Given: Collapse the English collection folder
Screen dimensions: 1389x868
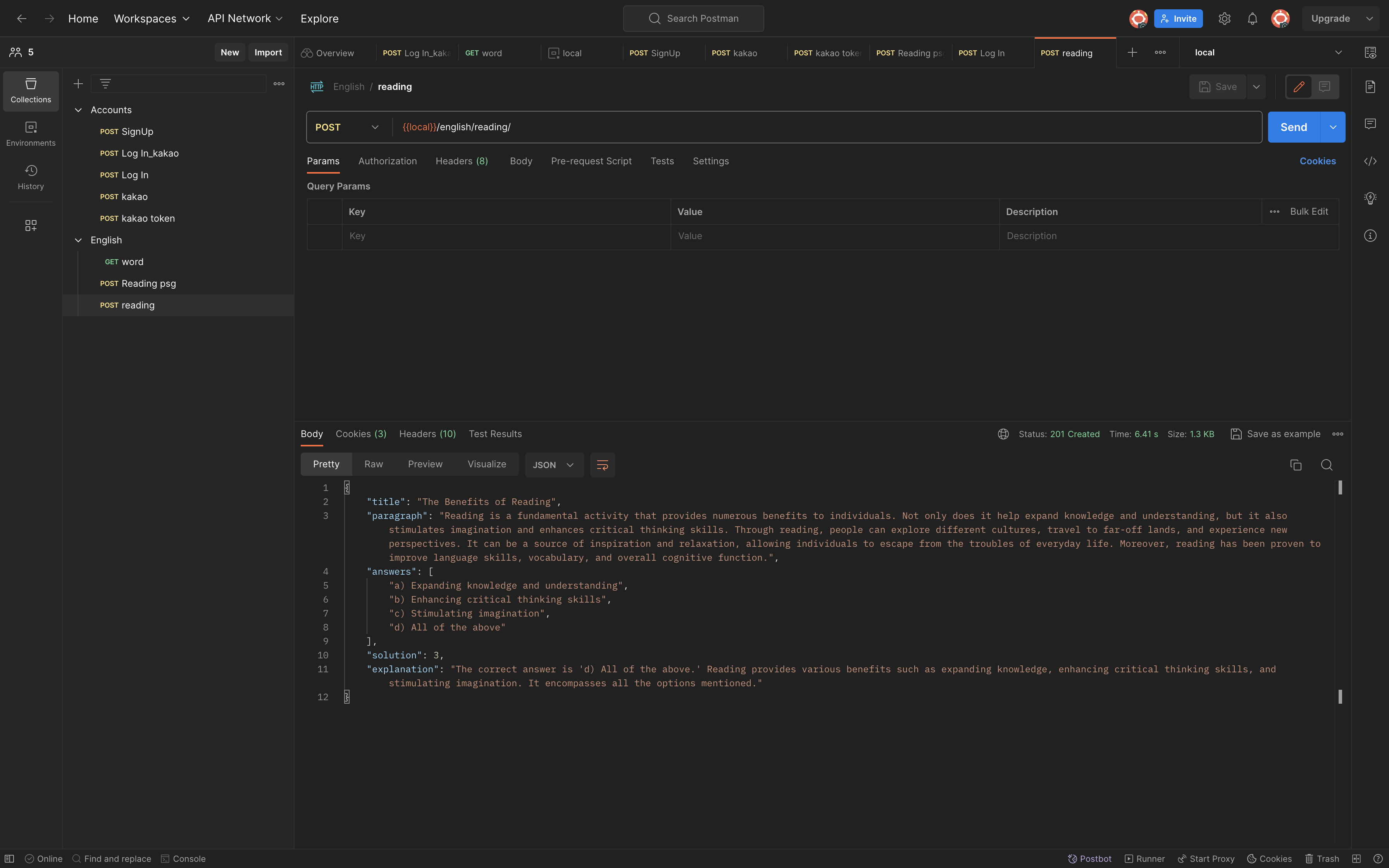Looking at the screenshot, I should (x=79, y=240).
